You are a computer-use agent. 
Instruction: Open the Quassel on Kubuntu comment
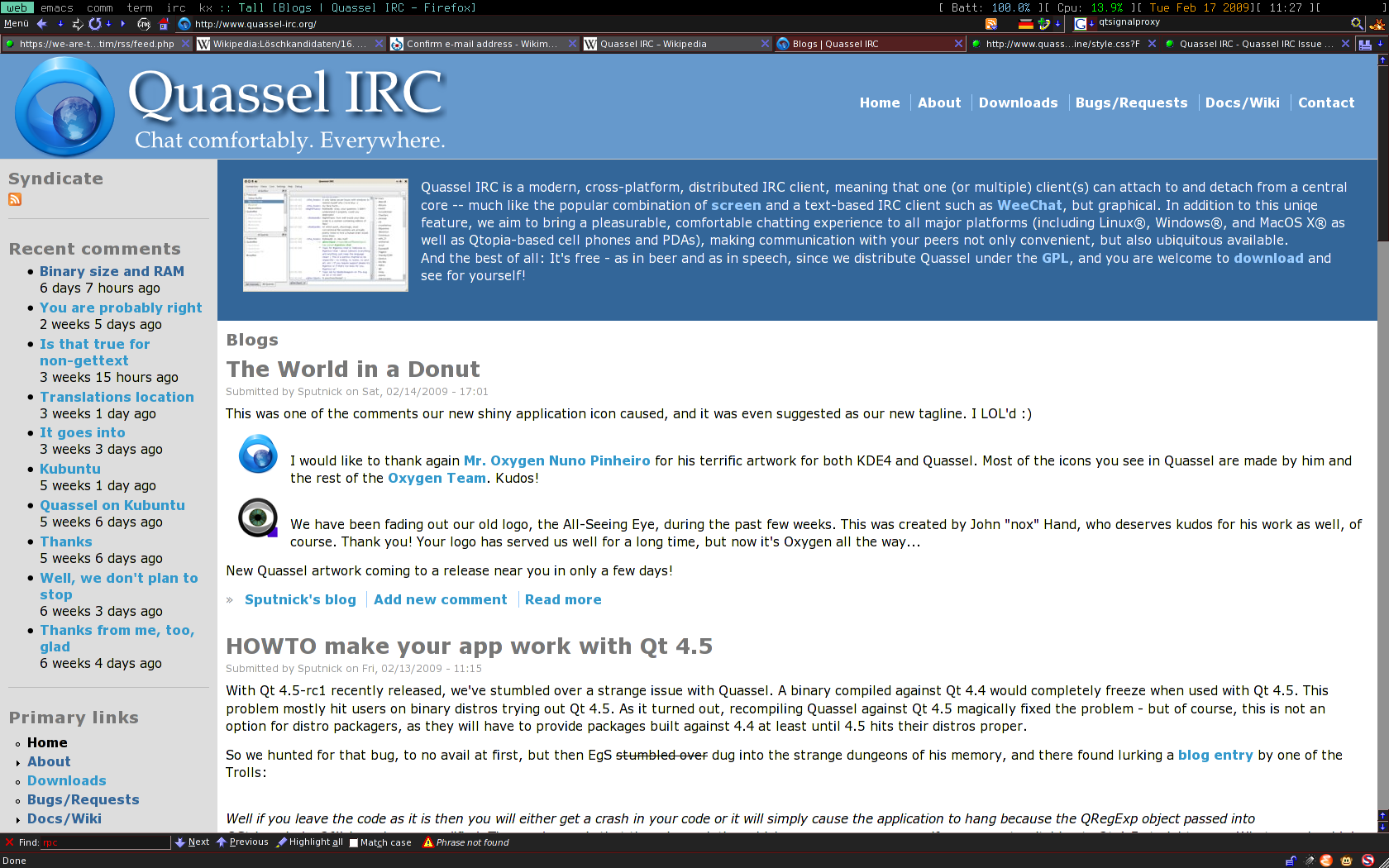pyautogui.click(x=112, y=505)
